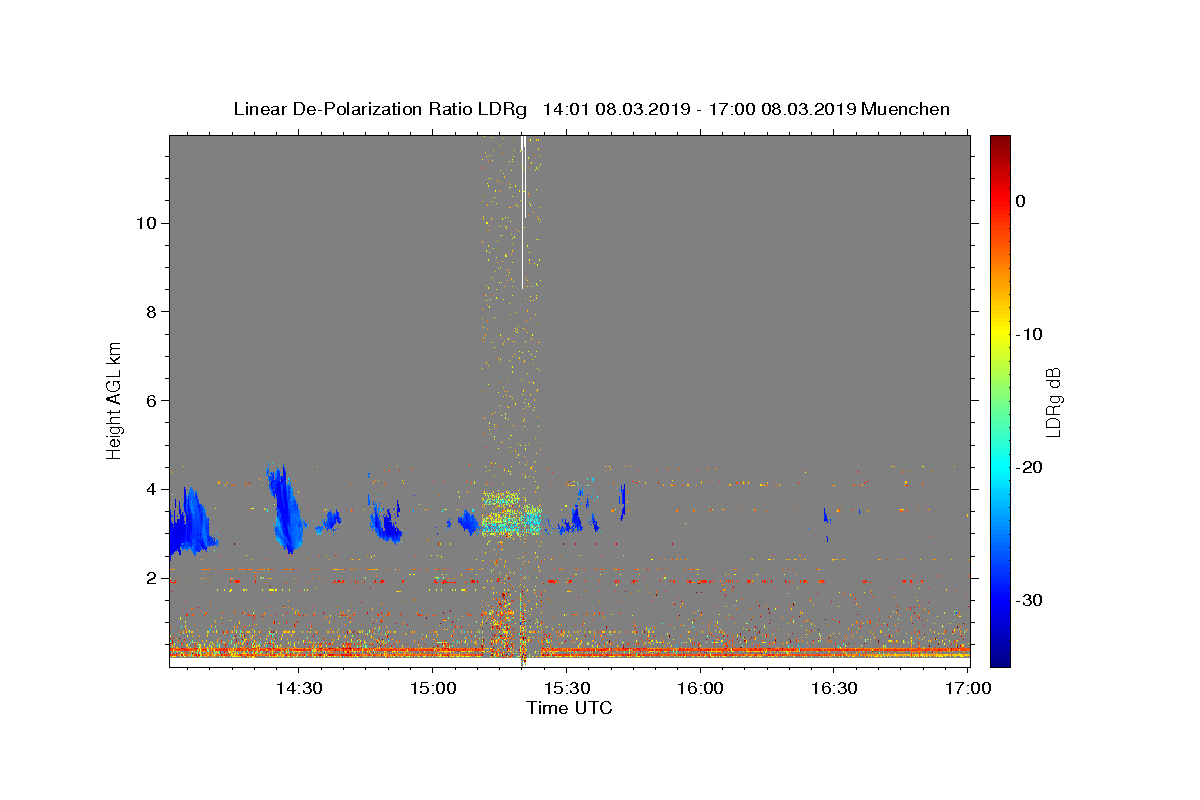Click the 'Muenchen' location in the title

click(x=905, y=109)
